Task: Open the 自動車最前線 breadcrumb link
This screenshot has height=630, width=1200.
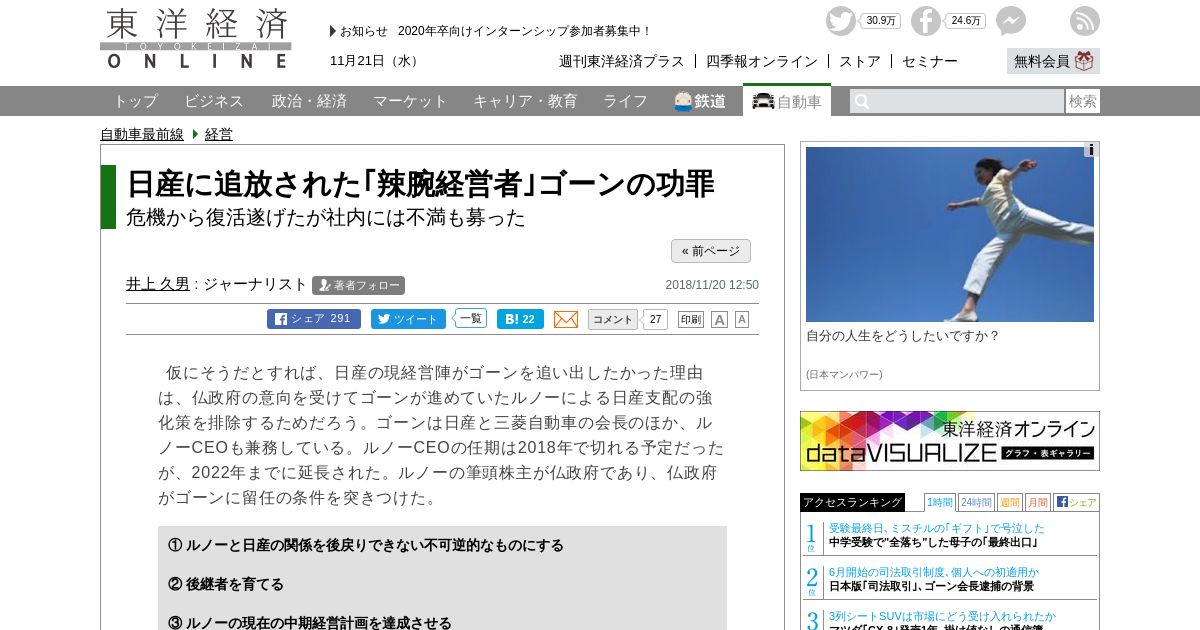Action: (142, 134)
